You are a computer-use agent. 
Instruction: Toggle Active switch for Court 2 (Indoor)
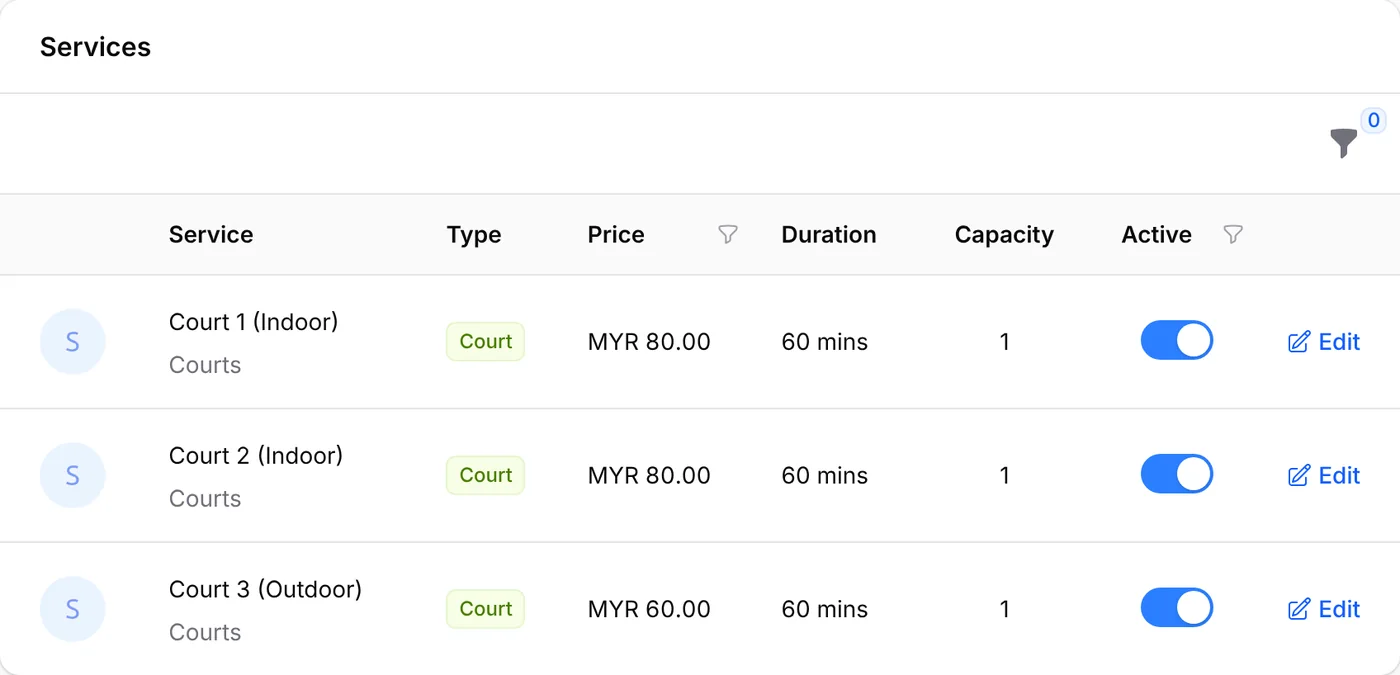coord(1177,475)
